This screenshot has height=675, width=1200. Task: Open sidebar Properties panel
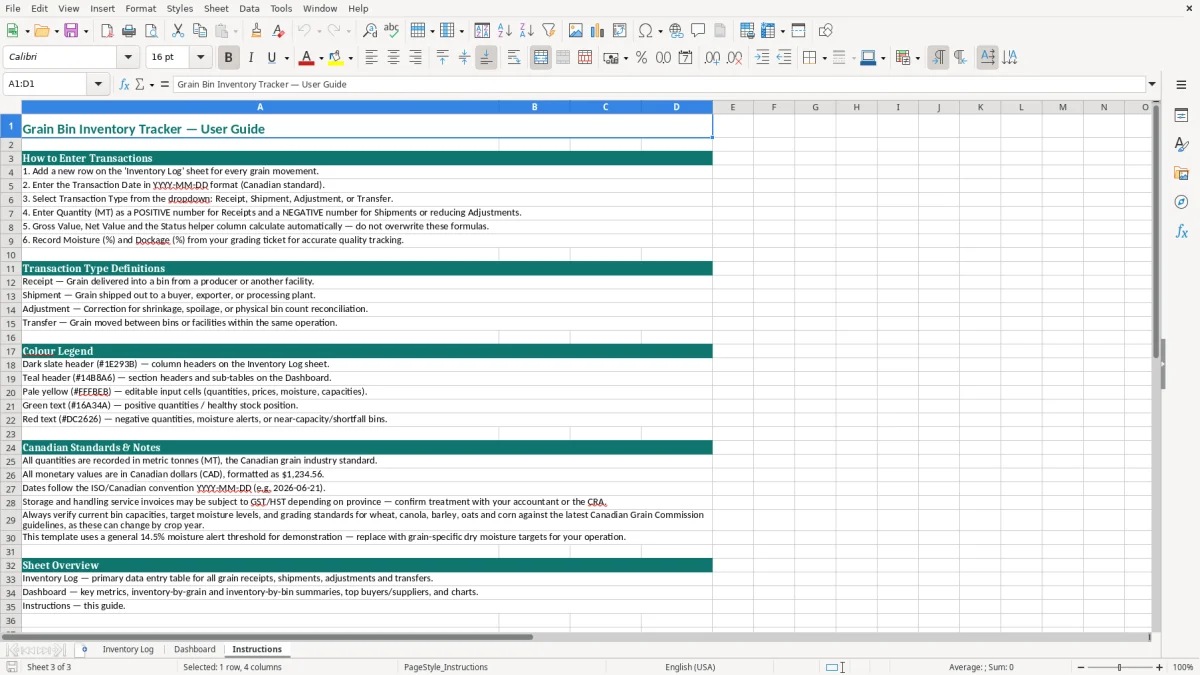point(1181,116)
